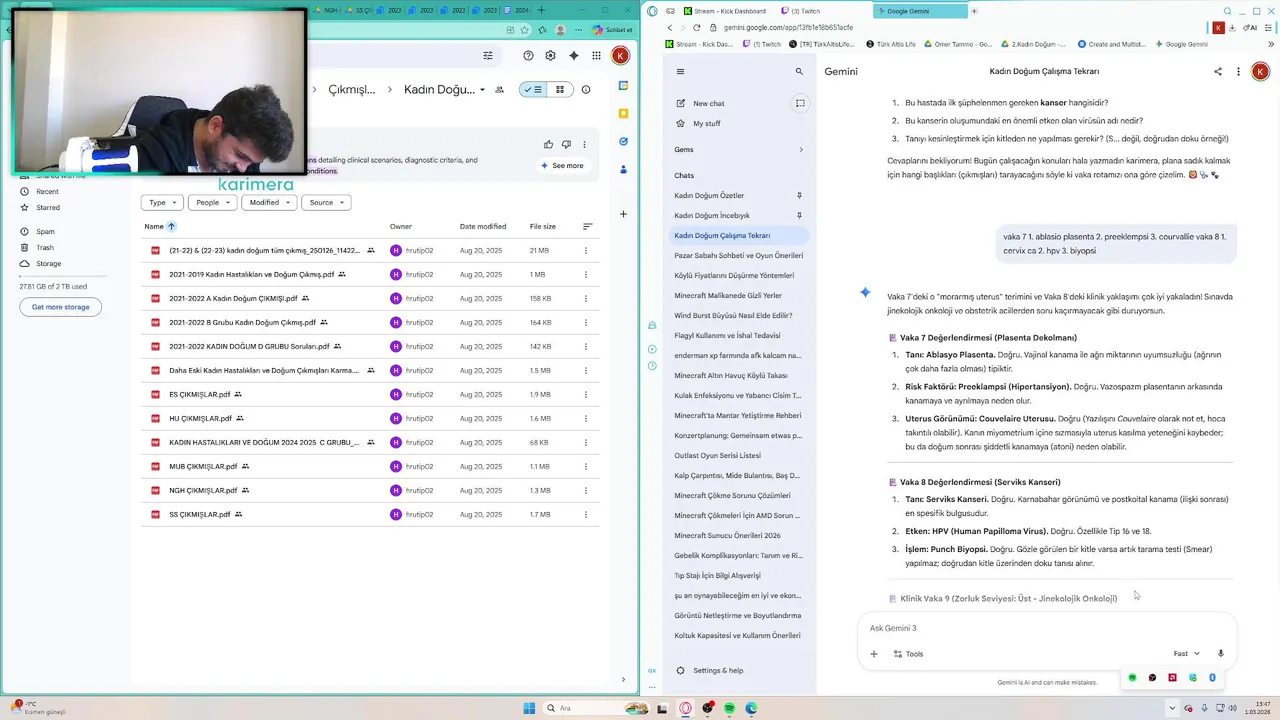Search Gemini chats with the magnifier icon

[799, 72]
